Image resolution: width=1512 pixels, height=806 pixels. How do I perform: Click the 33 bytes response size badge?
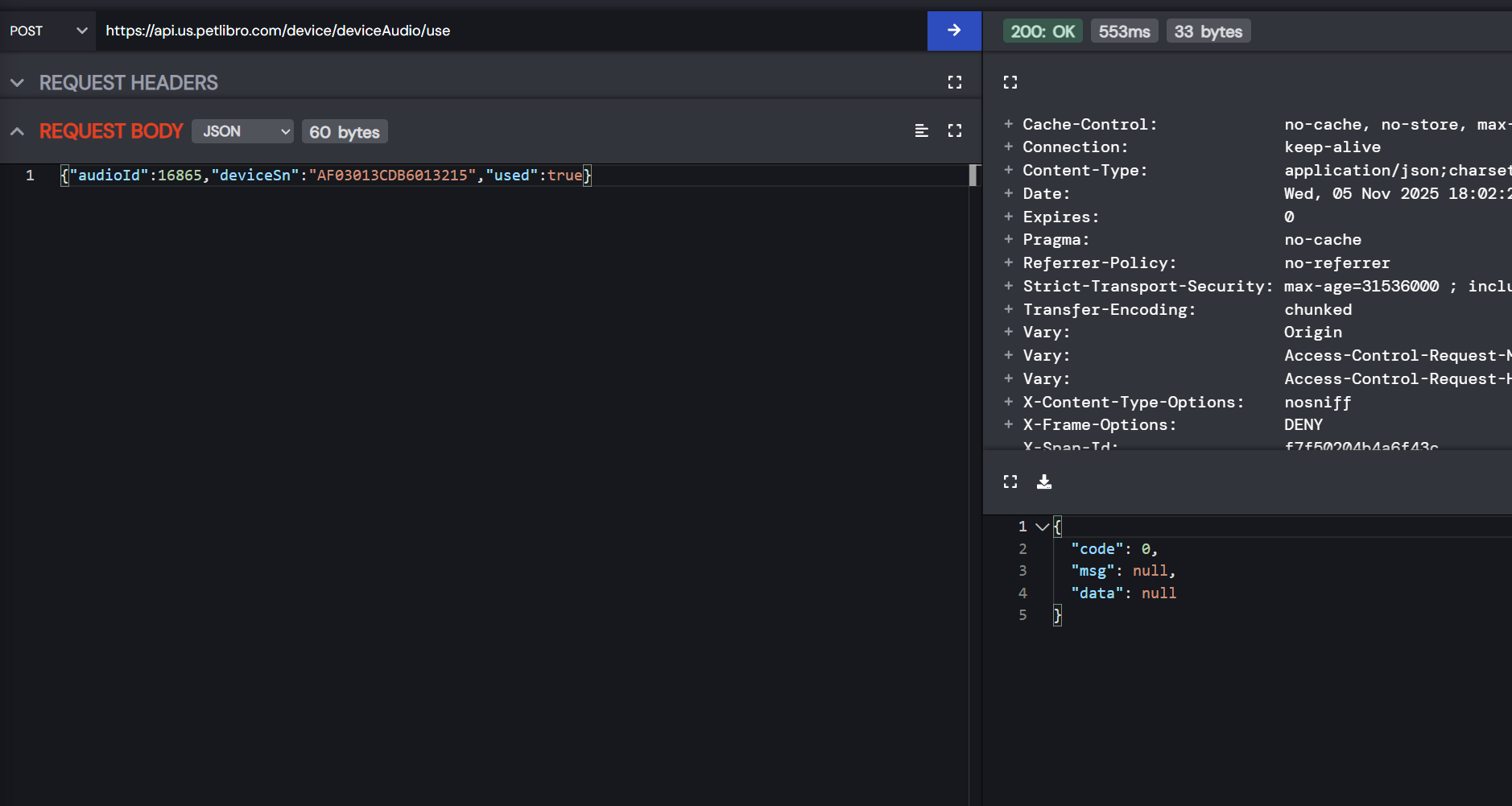tap(1208, 31)
